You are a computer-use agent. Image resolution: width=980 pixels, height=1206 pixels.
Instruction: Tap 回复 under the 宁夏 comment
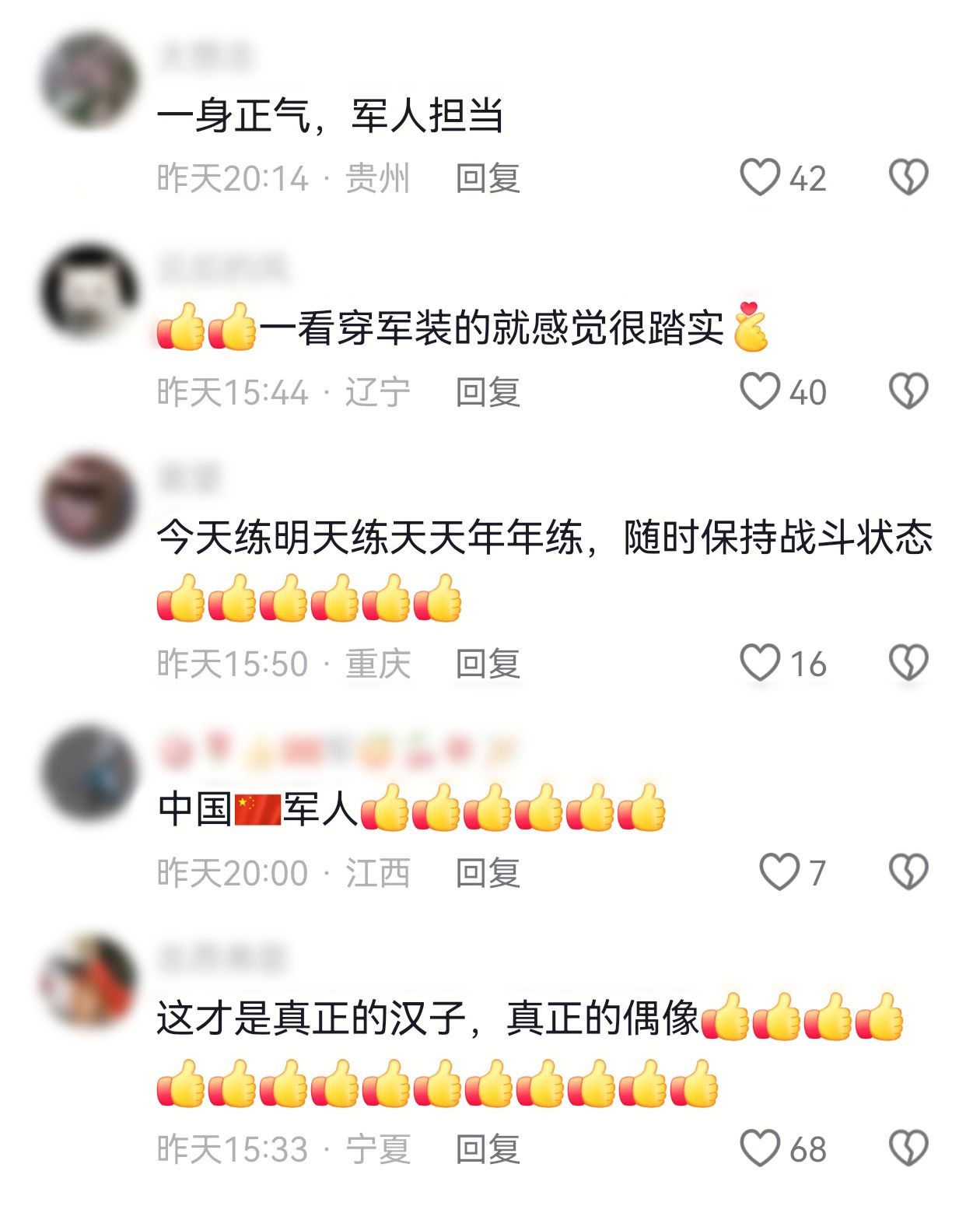click(x=488, y=1149)
